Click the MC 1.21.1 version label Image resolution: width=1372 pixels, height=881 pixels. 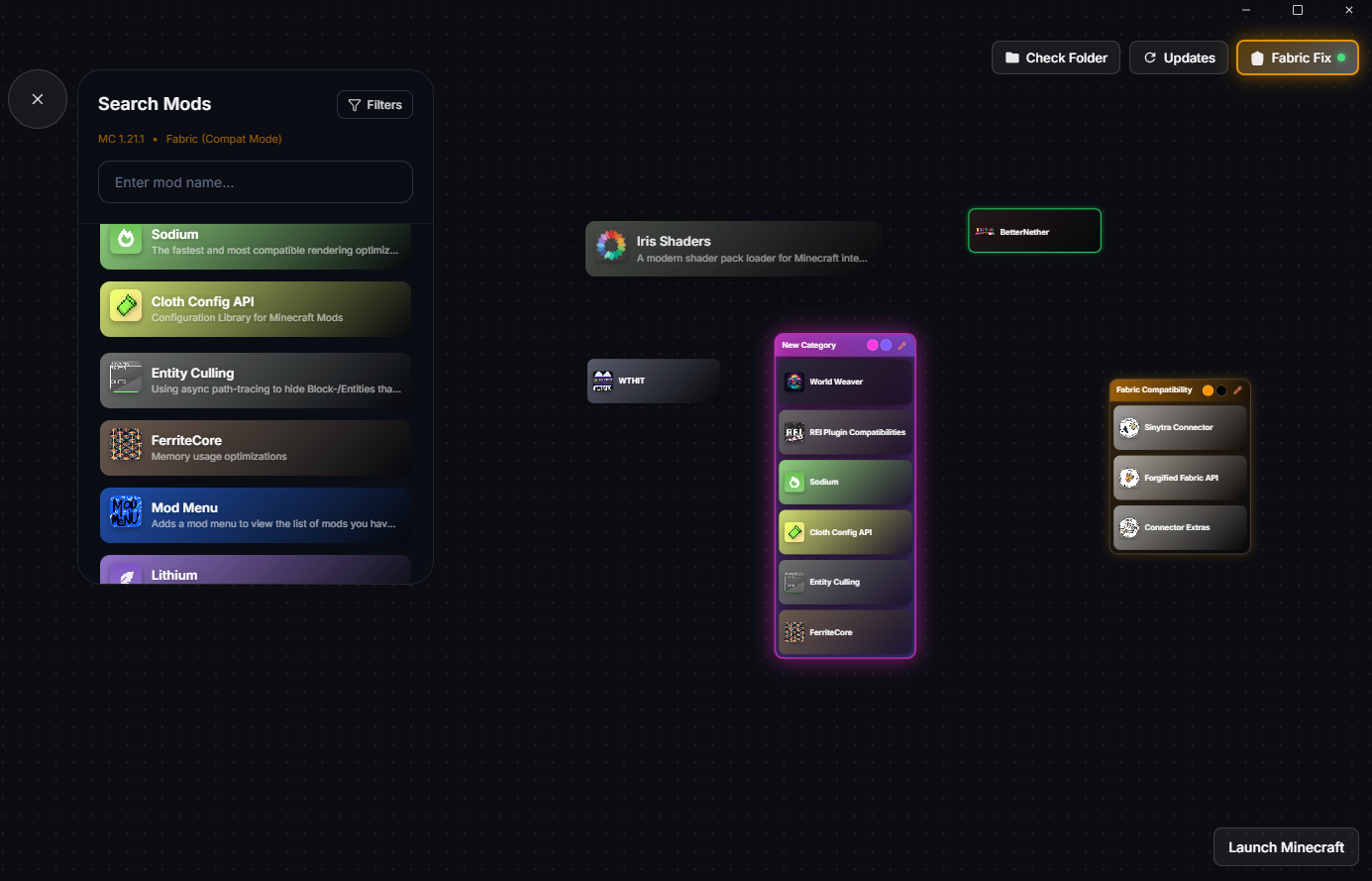point(121,139)
